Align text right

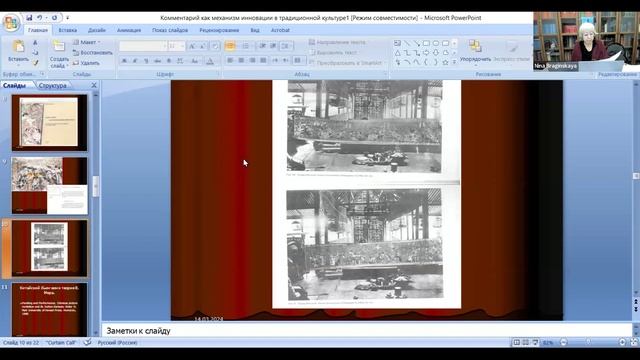[252, 60]
